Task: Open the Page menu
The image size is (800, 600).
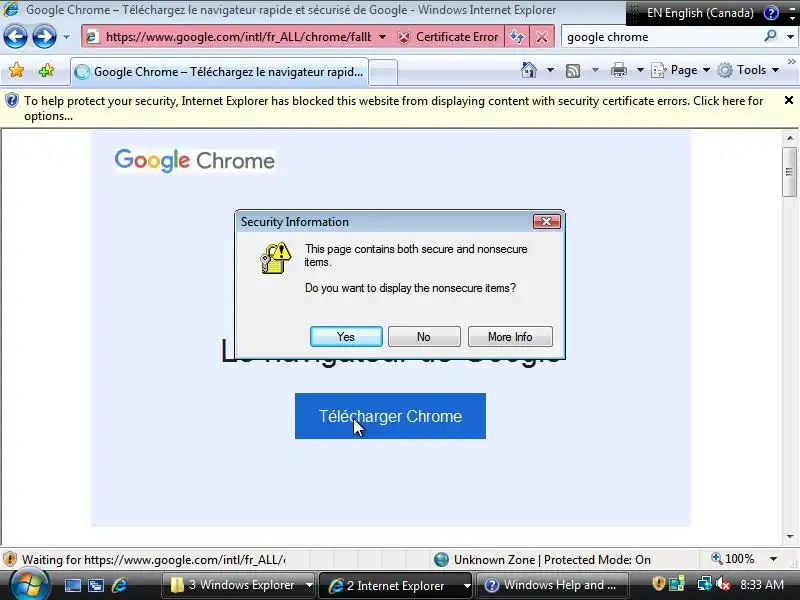Action: click(x=681, y=70)
